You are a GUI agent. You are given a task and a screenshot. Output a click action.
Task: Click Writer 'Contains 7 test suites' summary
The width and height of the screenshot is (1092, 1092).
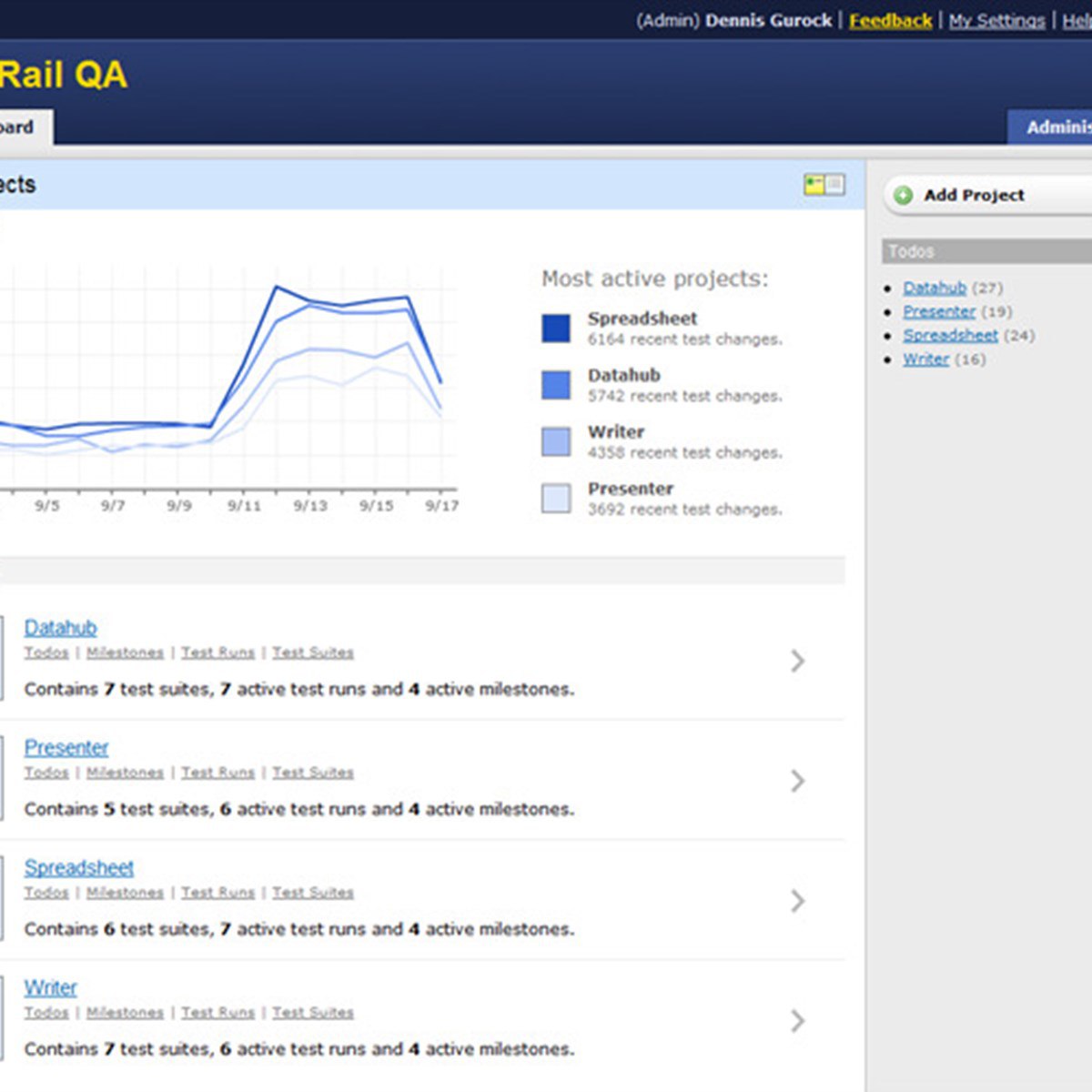pyautogui.click(x=299, y=1050)
